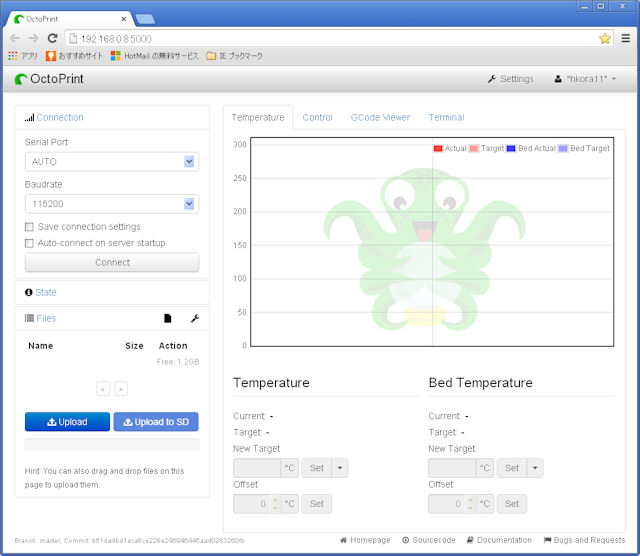Open the user account menu
Screen dimensions: 640x556
(585, 79)
